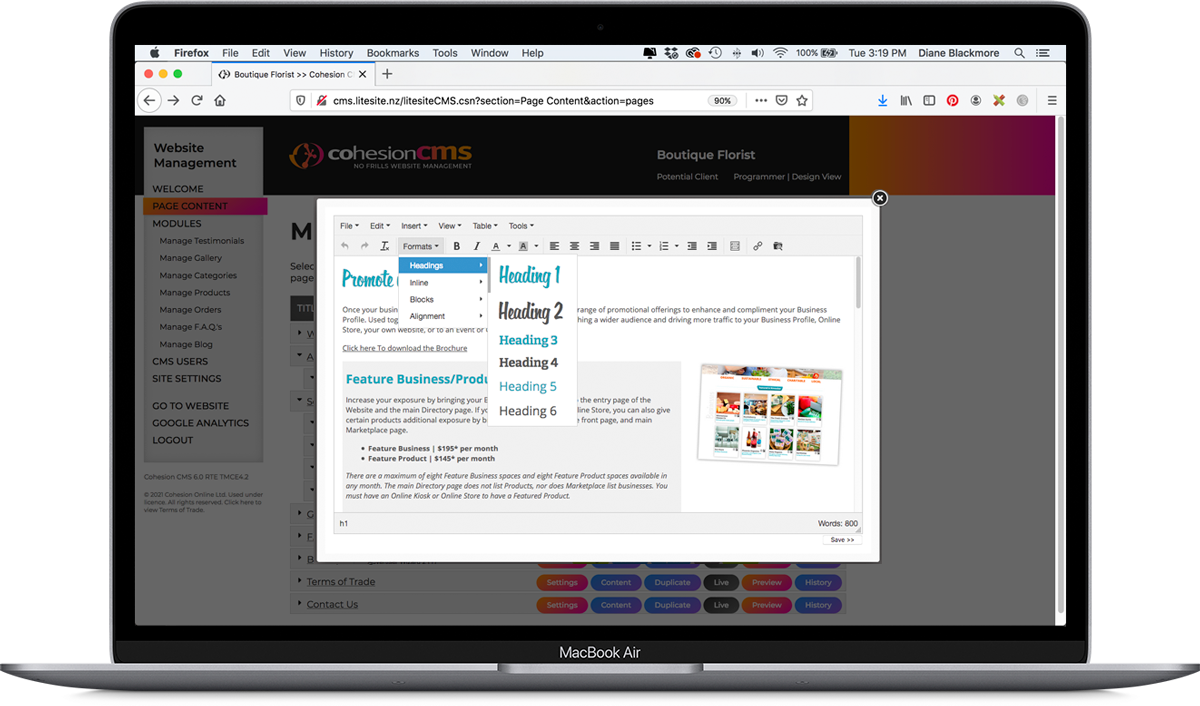
Task: Click the brochure download link
Action: (x=404, y=348)
